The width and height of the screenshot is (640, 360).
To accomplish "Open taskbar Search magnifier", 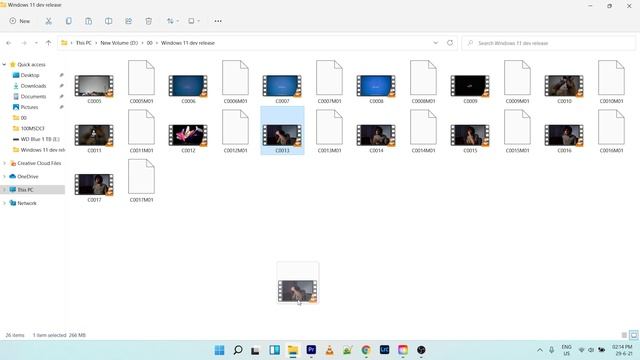I will [238, 350].
